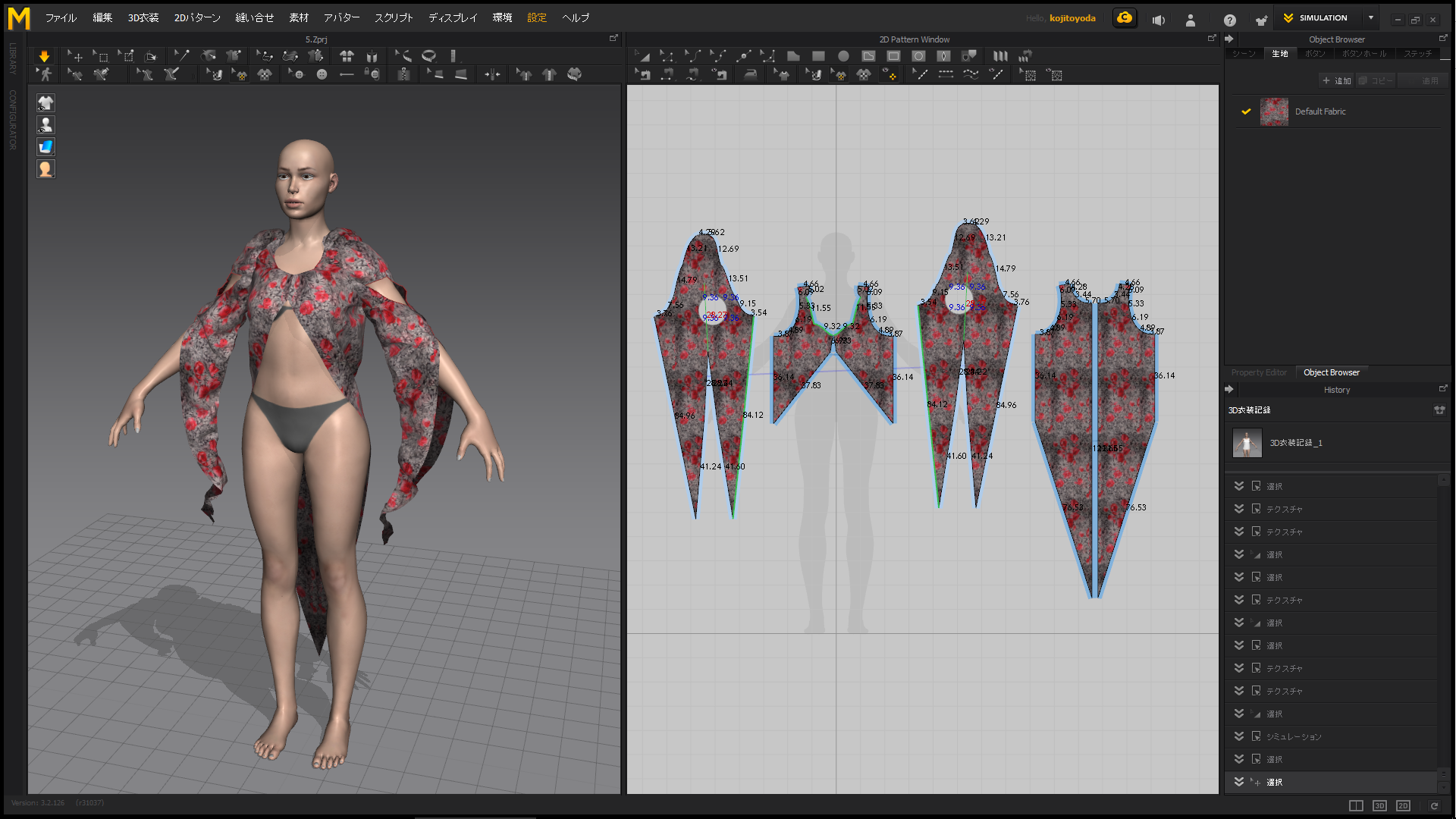Expand the シミュレーション history entry chevron
Image resolution: width=1456 pixels, height=819 pixels.
click(1238, 736)
